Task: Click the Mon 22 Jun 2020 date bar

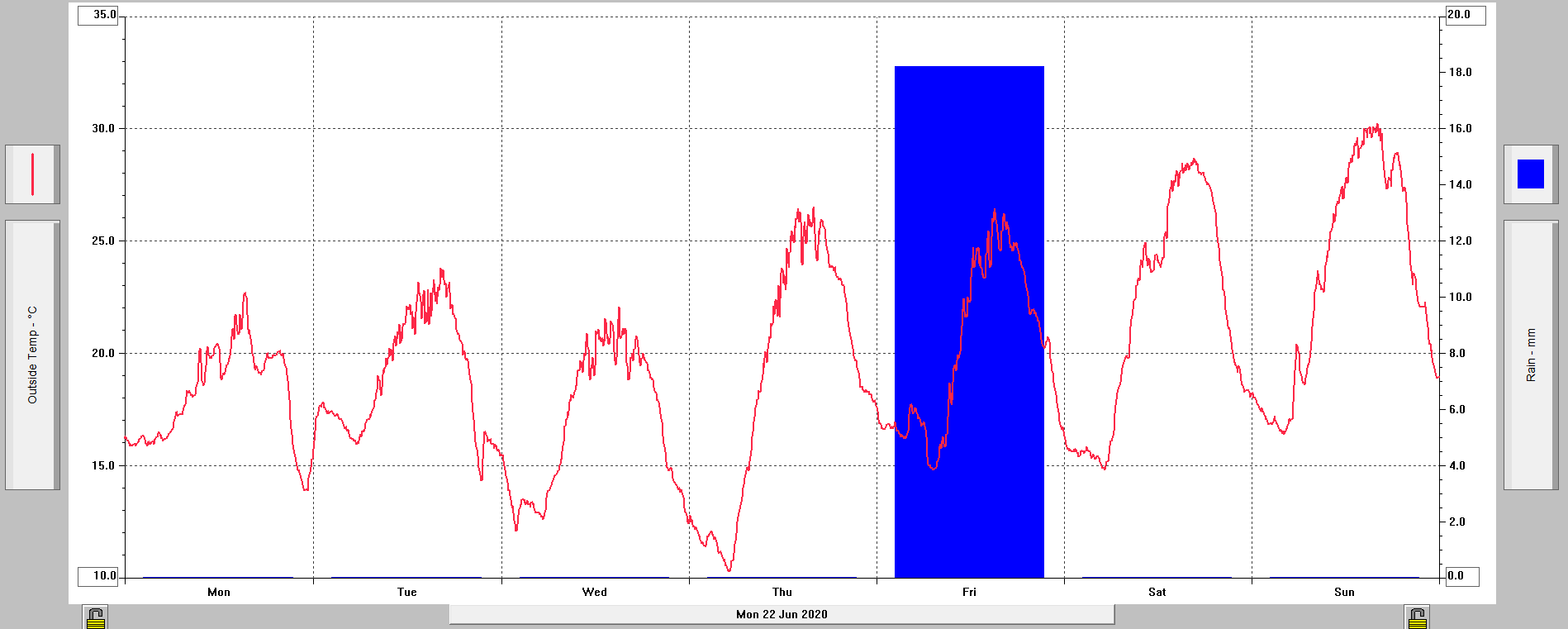Action: point(782,614)
